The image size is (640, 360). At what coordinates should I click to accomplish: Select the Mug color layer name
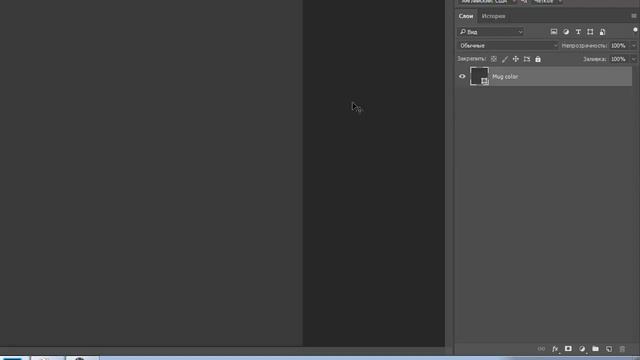505,76
